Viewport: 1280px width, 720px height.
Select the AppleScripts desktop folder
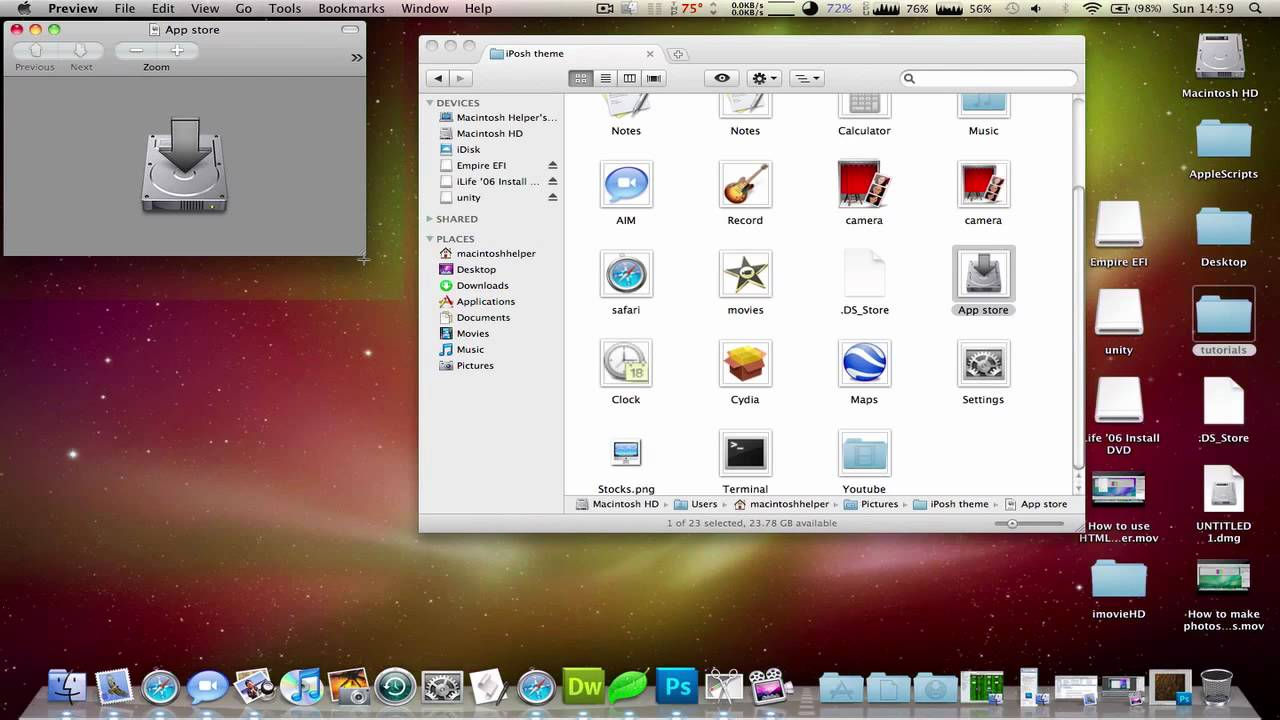point(1223,141)
